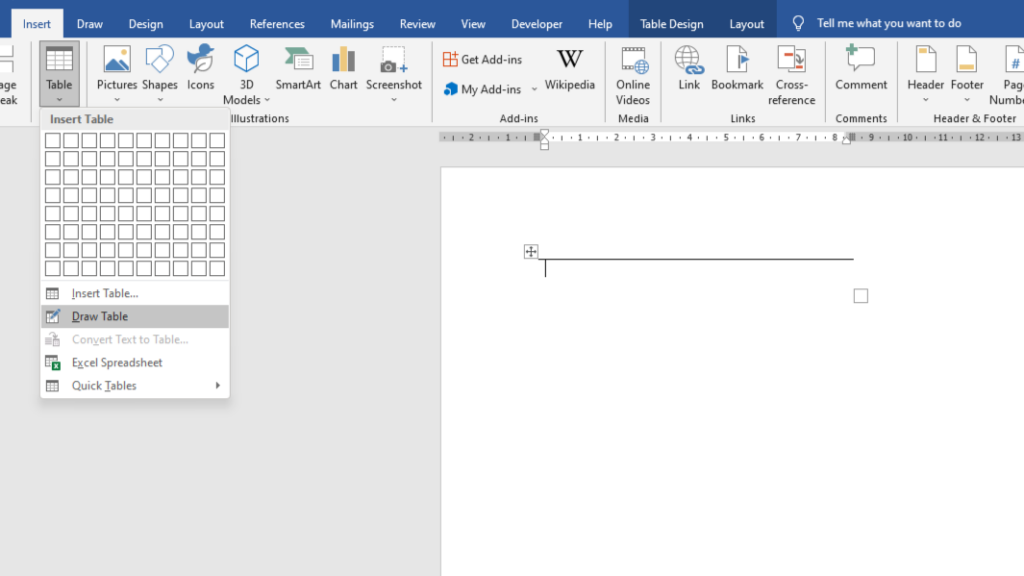This screenshot has width=1024, height=576.
Task: Insert 3D Models
Action: [x=246, y=74]
